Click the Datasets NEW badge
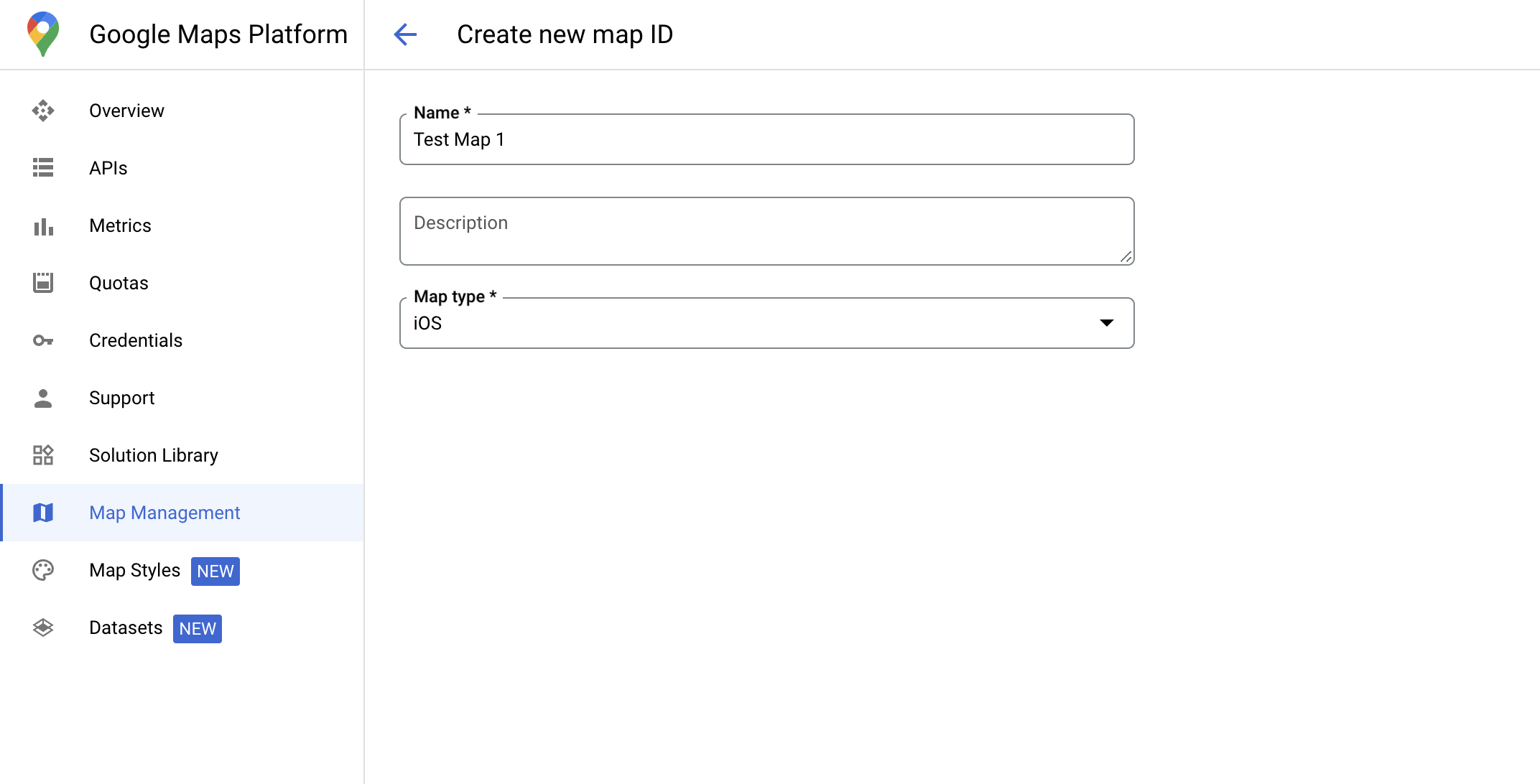The height and width of the screenshot is (784, 1540). click(x=198, y=628)
